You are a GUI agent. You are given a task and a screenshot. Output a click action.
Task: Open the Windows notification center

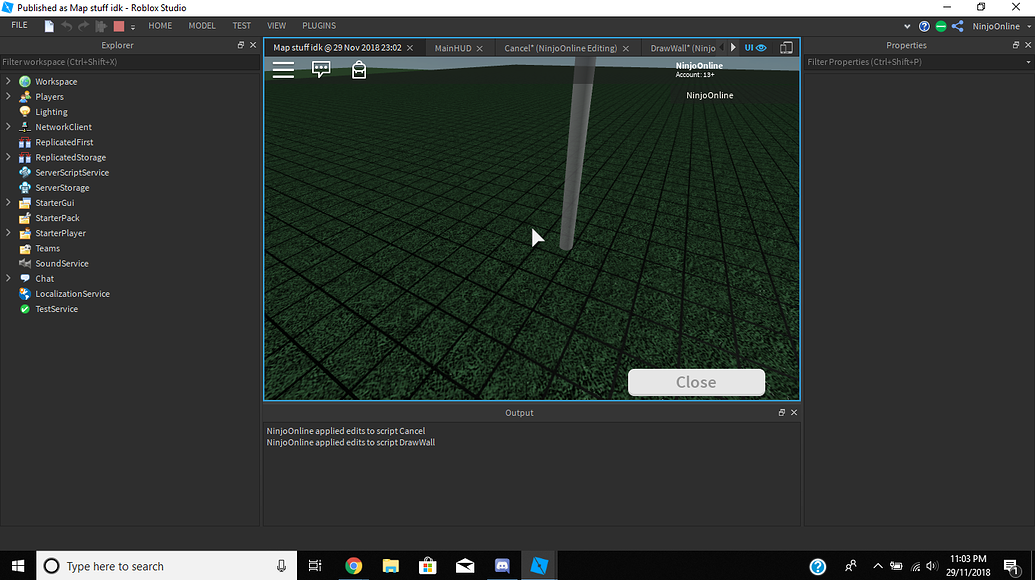pyautogui.click(x=1011, y=566)
